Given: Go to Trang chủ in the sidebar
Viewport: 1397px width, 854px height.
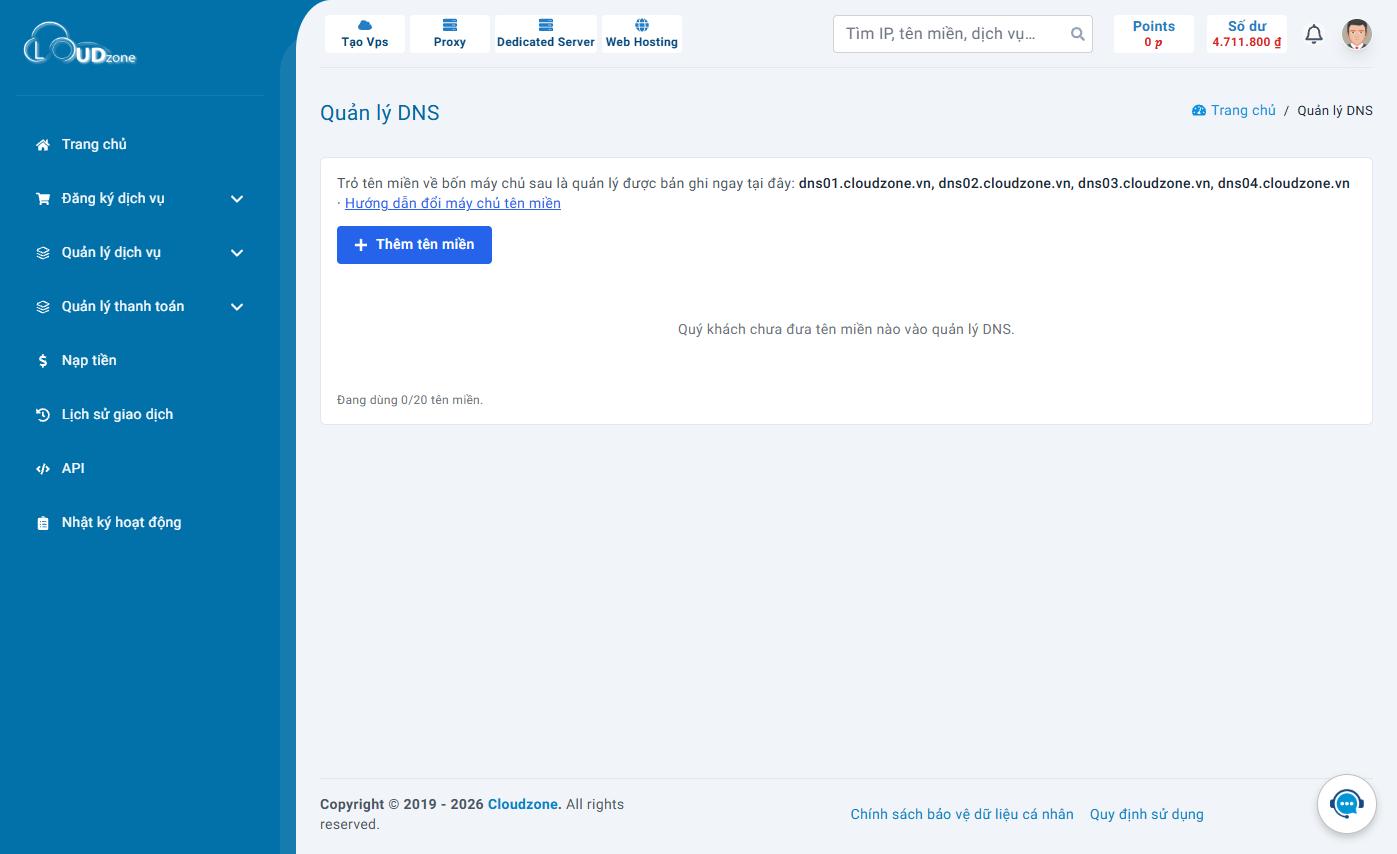Looking at the screenshot, I should (x=94, y=144).
